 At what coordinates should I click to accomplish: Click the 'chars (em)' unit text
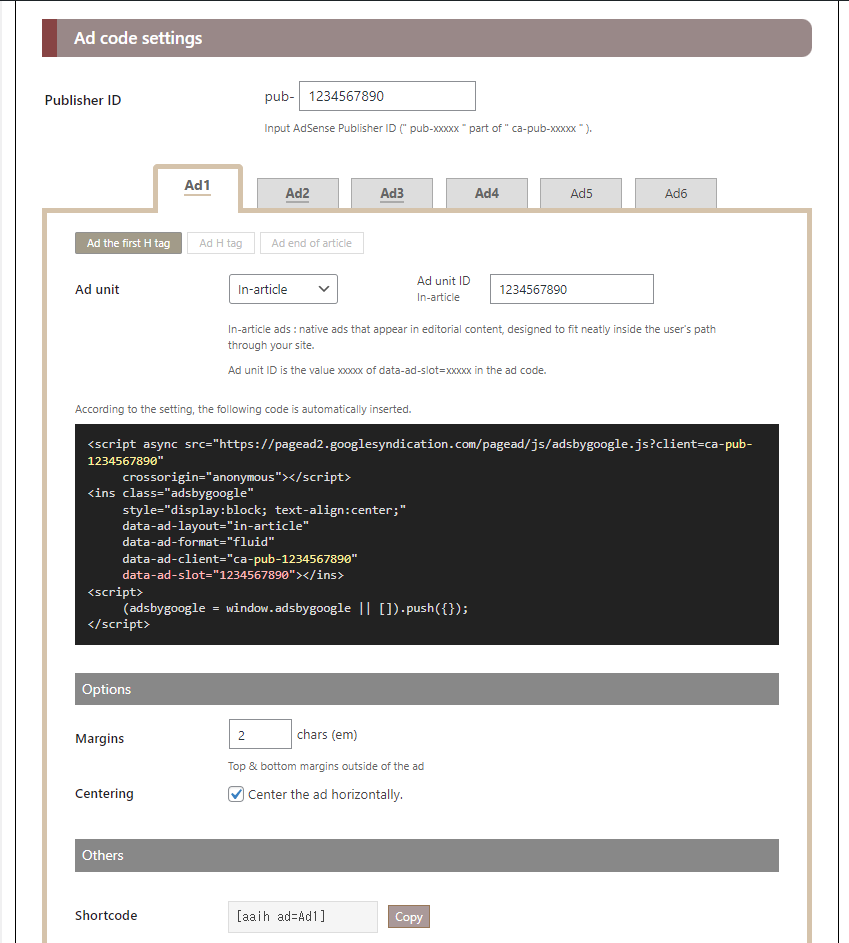(327, 734)
